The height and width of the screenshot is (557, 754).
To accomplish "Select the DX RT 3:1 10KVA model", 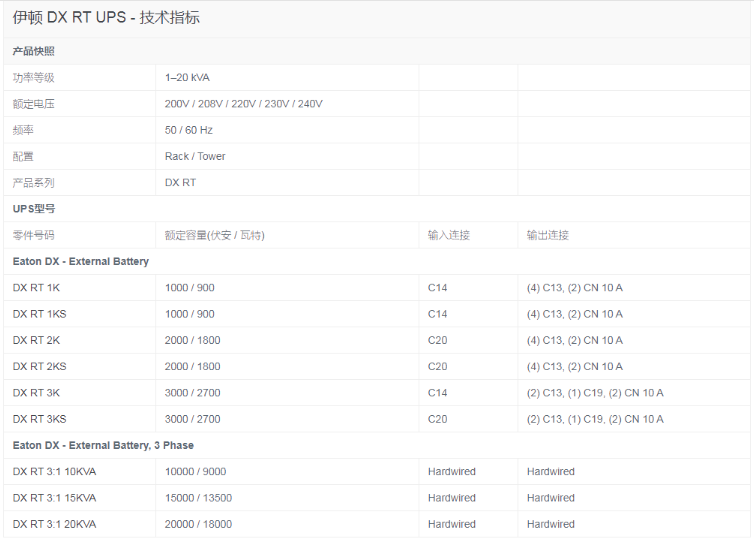I will (x=54, y=471).
